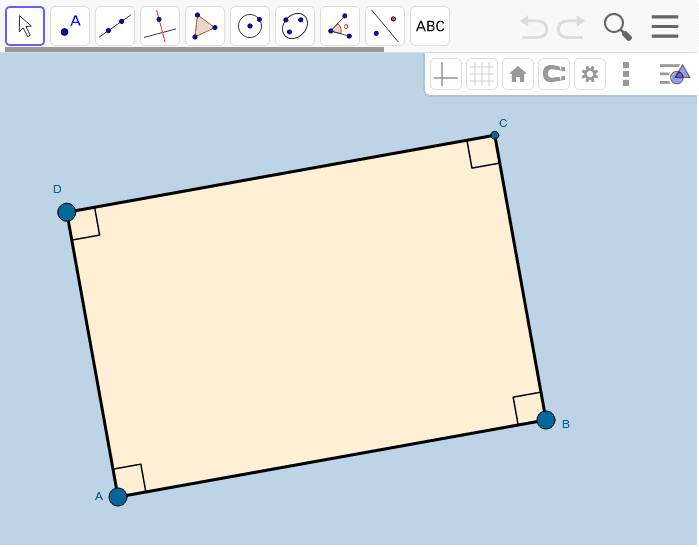Toggle the coordinate axes display
Screen dimensions: 699x547
446,74
